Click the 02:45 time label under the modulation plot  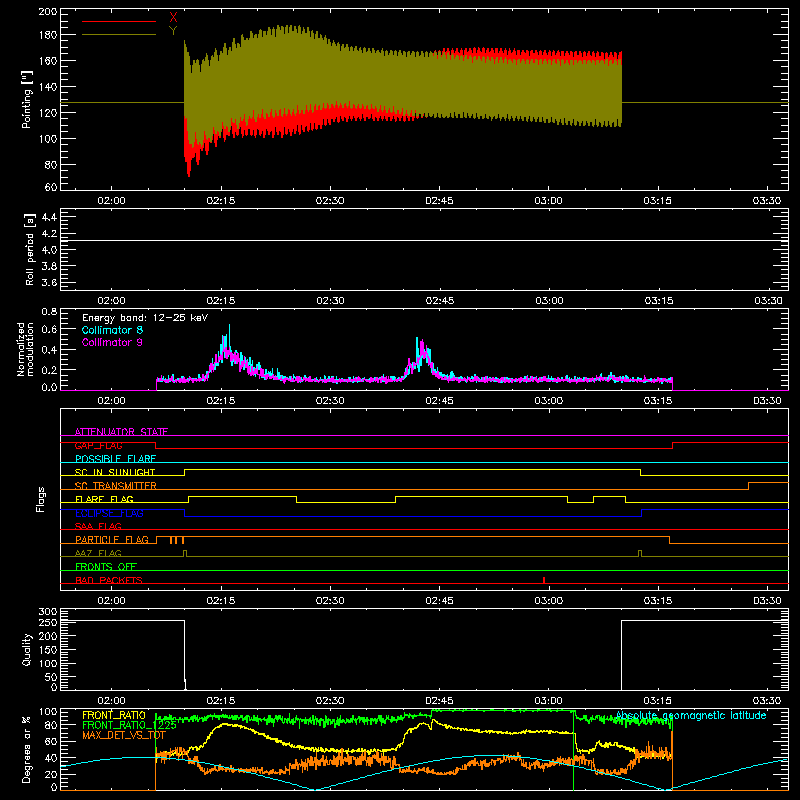(x=439, y=401)
